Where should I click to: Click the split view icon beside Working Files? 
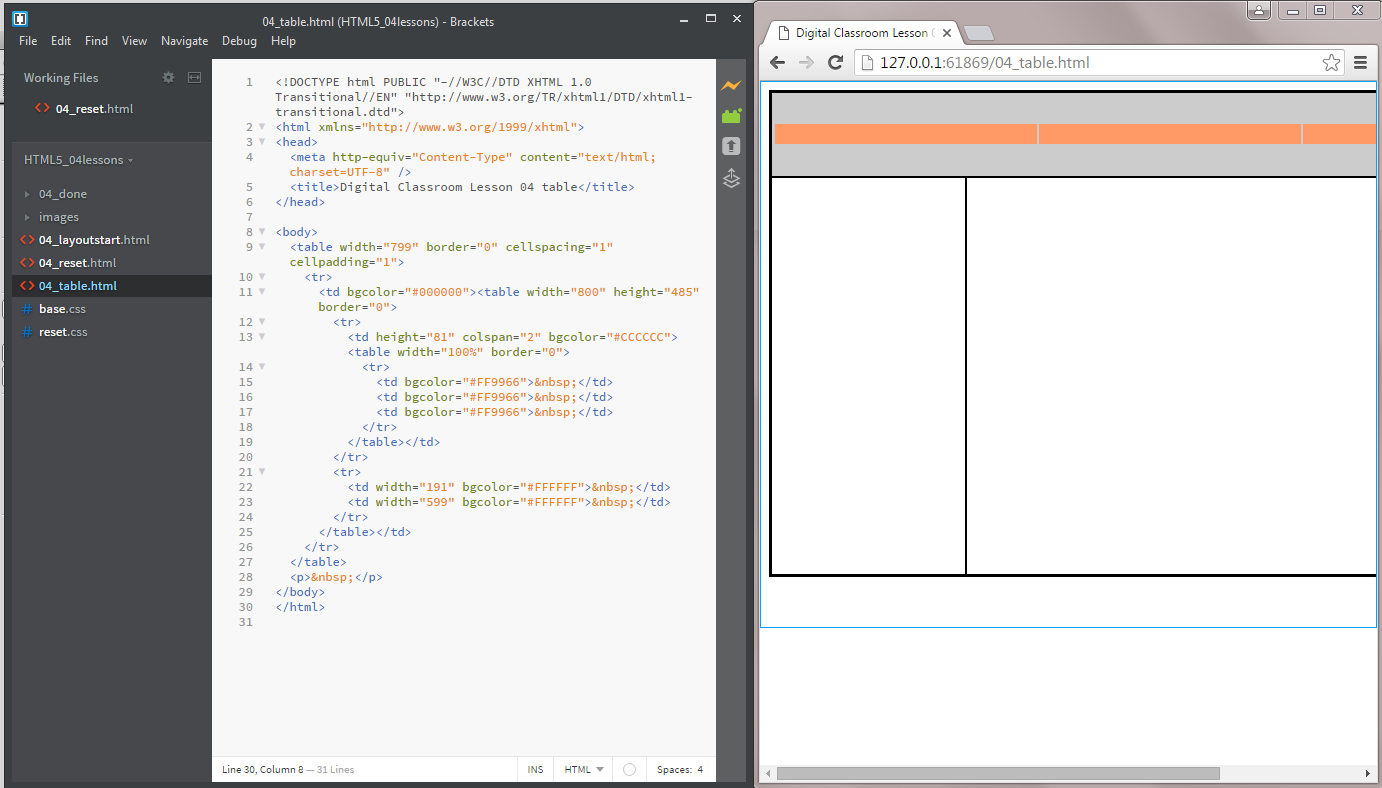(x=195, y=78)
